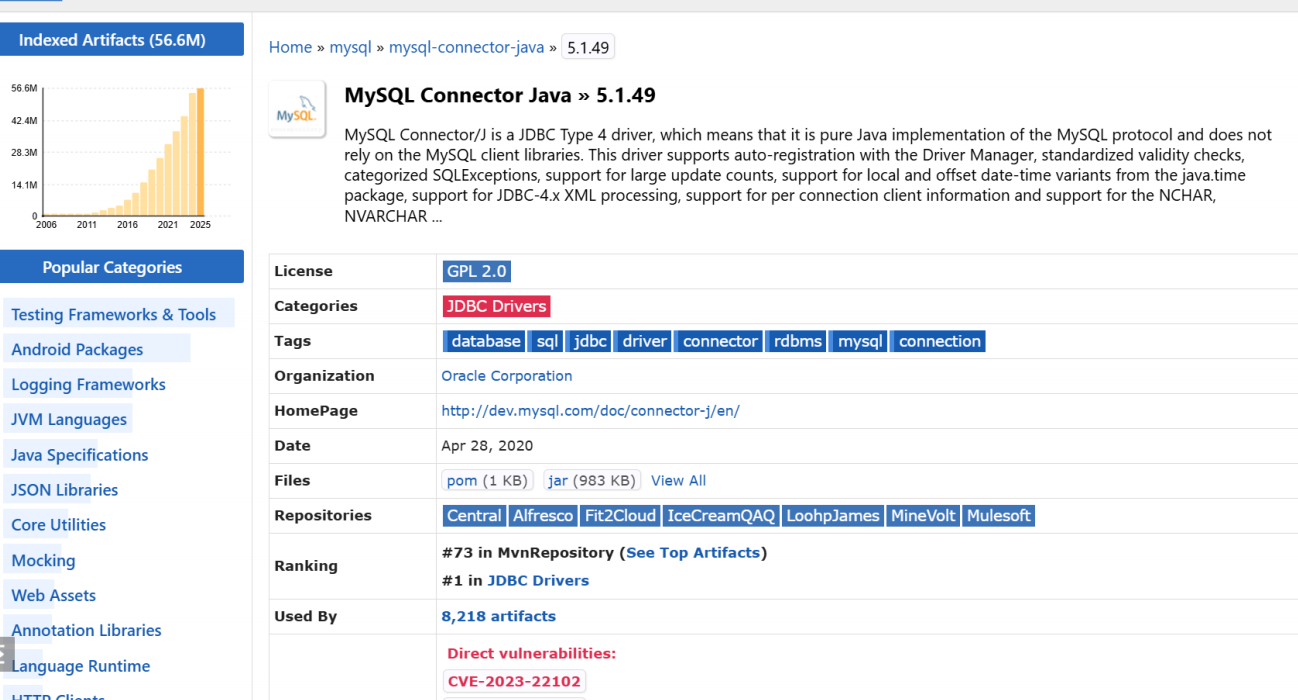The height and width of the screenshot is (700, 1298).
Task: Open the IceCreamQAQ repository tag
Action: [x=721, y=516]
